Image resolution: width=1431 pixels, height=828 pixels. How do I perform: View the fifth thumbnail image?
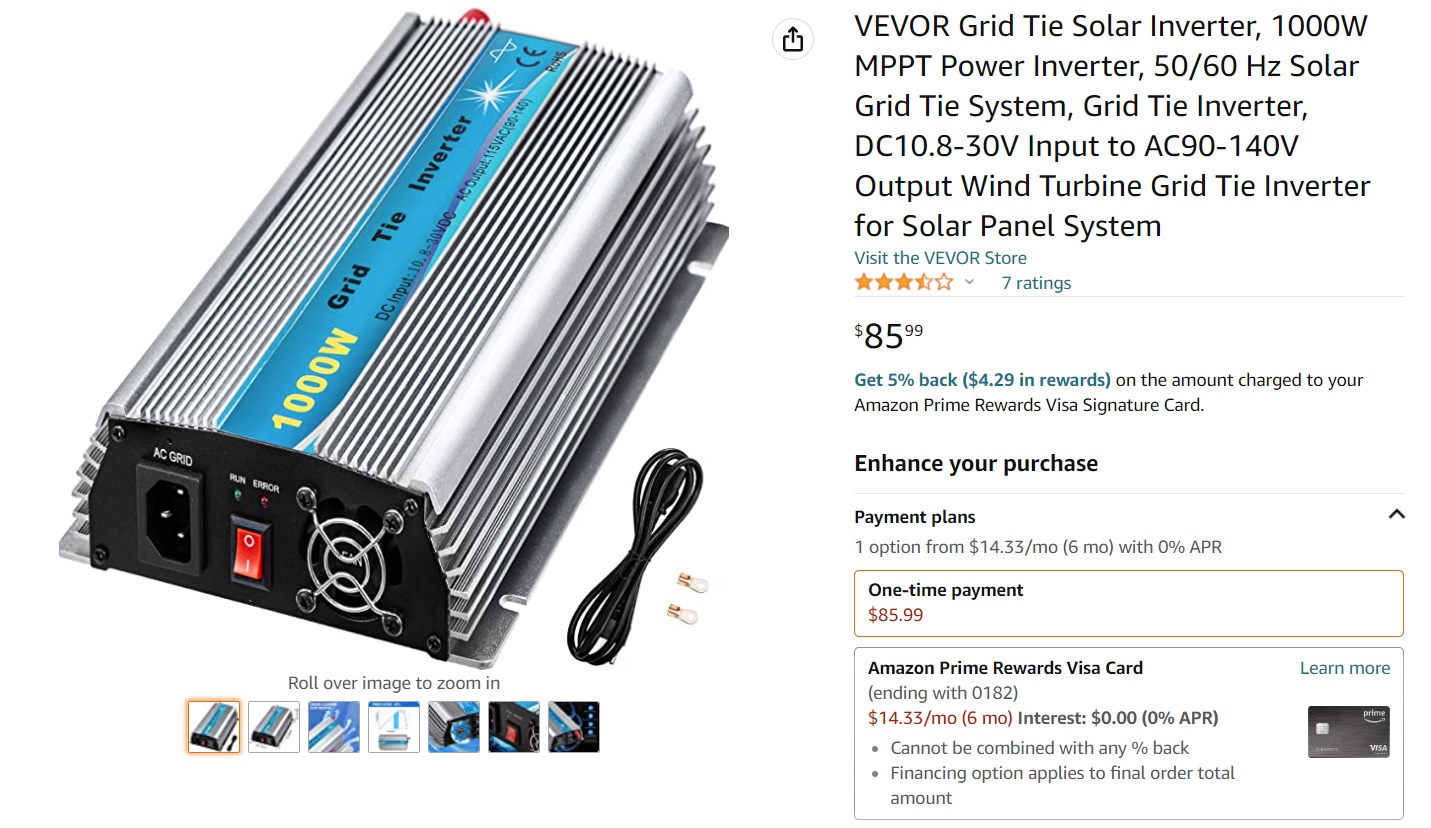454,727
